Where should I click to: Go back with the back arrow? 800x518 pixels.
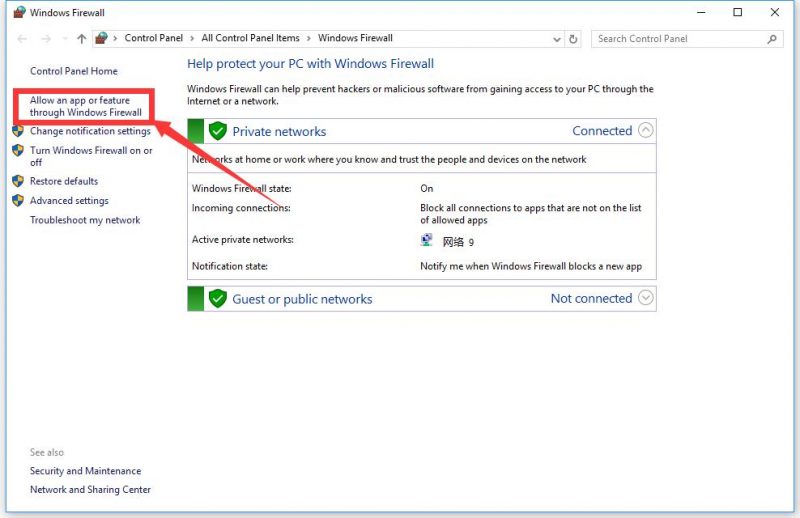click(x=22, y=39)
